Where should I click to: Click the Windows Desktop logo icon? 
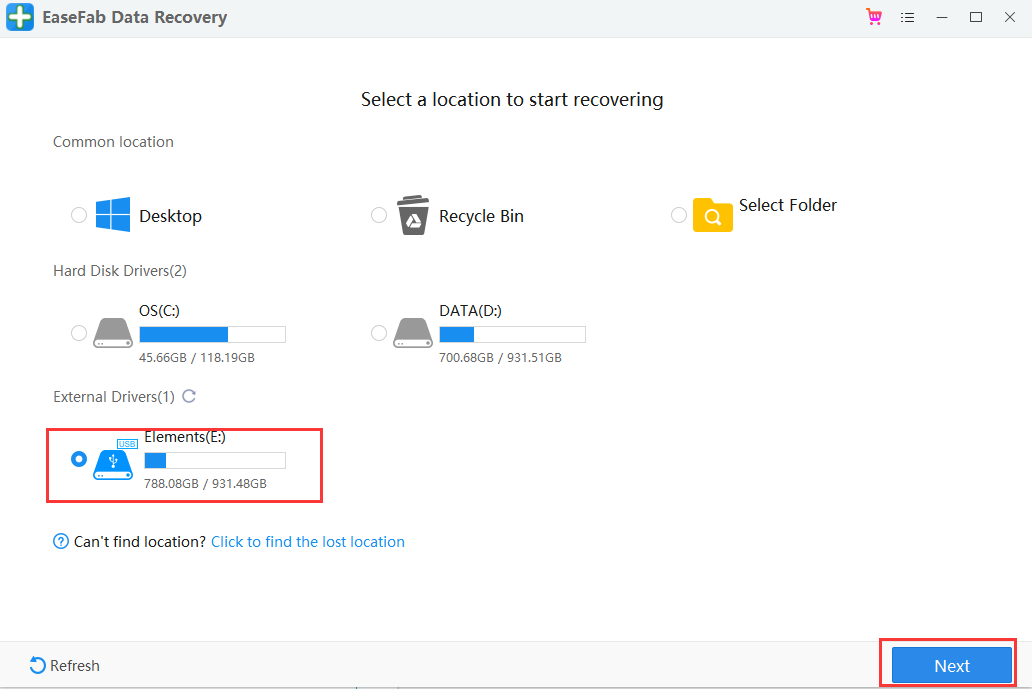pos(113,215)
